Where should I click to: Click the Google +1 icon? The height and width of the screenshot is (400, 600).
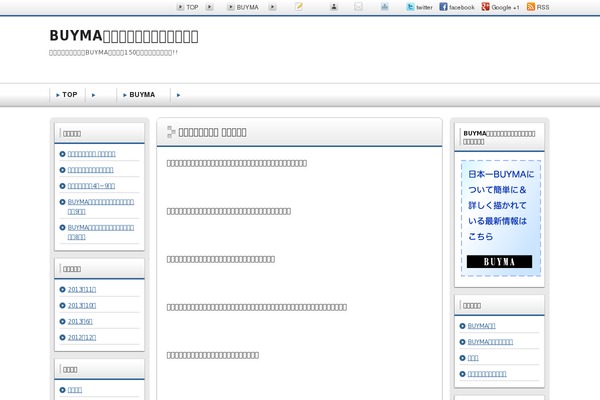(x=486, y=7)
